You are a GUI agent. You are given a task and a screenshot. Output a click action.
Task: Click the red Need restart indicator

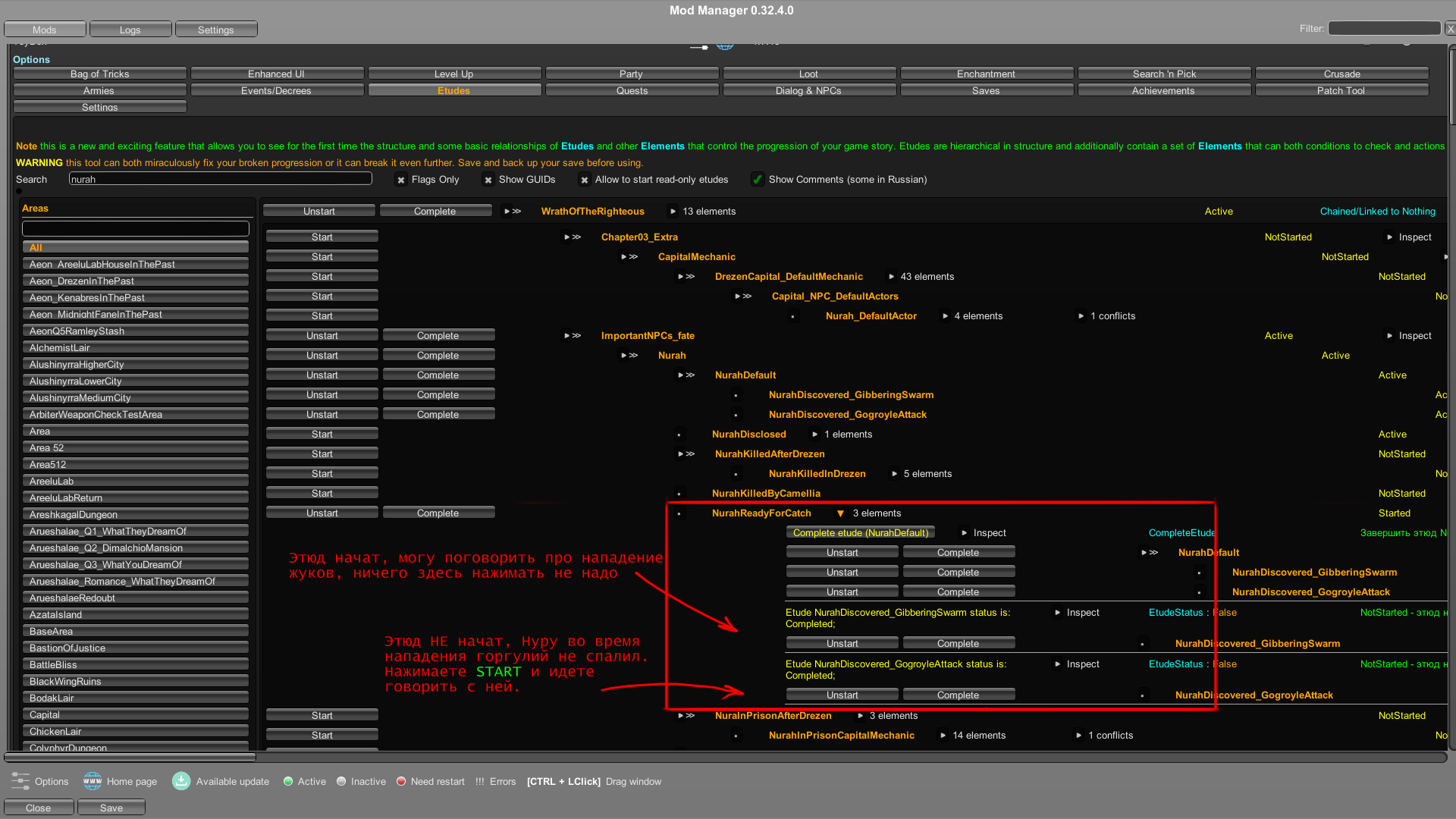[x=401, y=781]
